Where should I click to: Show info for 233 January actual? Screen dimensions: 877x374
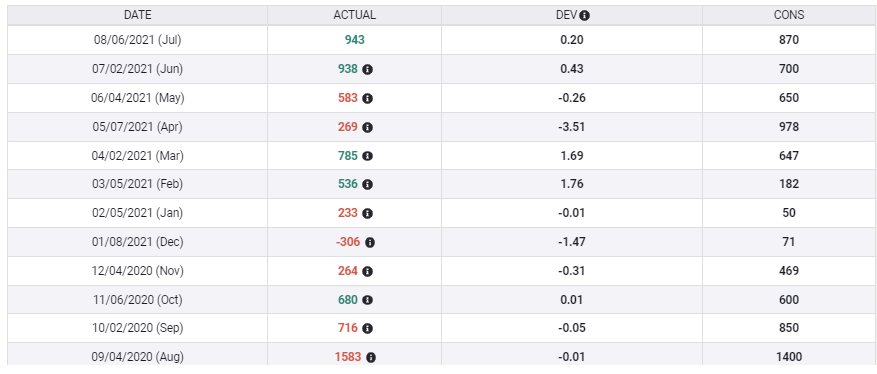click(367, 214)
